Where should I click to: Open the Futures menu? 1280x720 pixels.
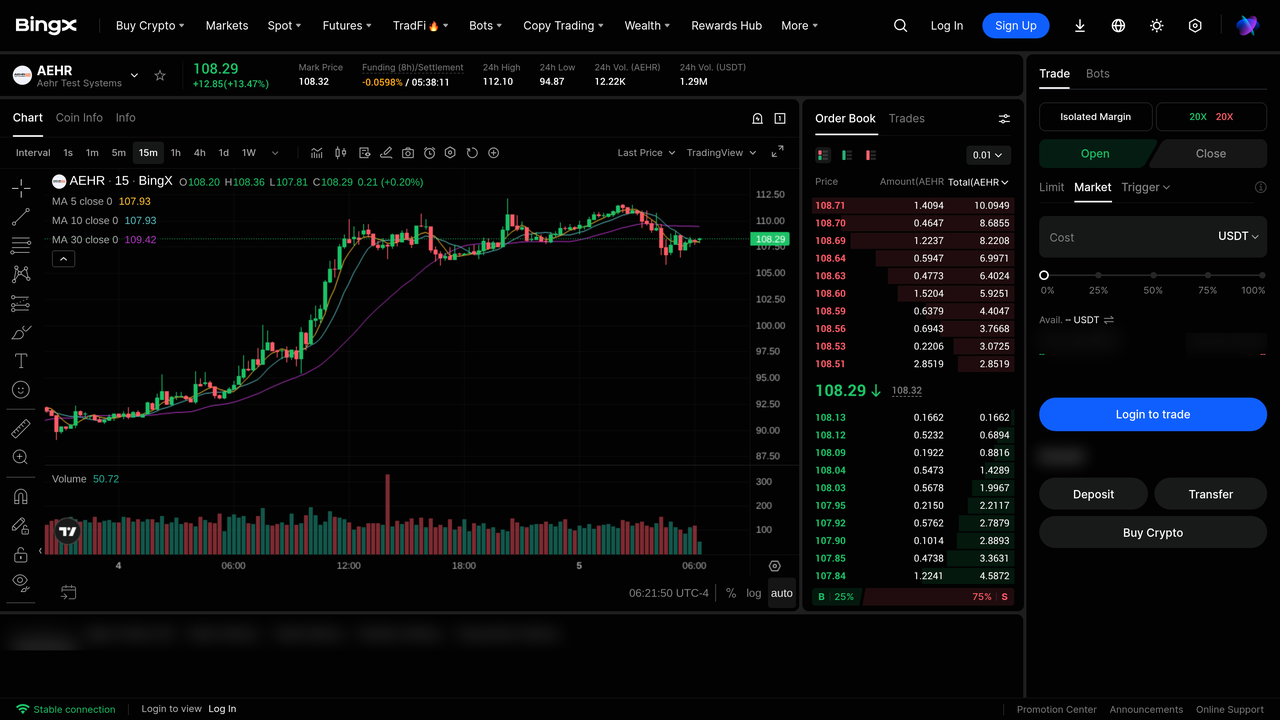tap(347, 26)
